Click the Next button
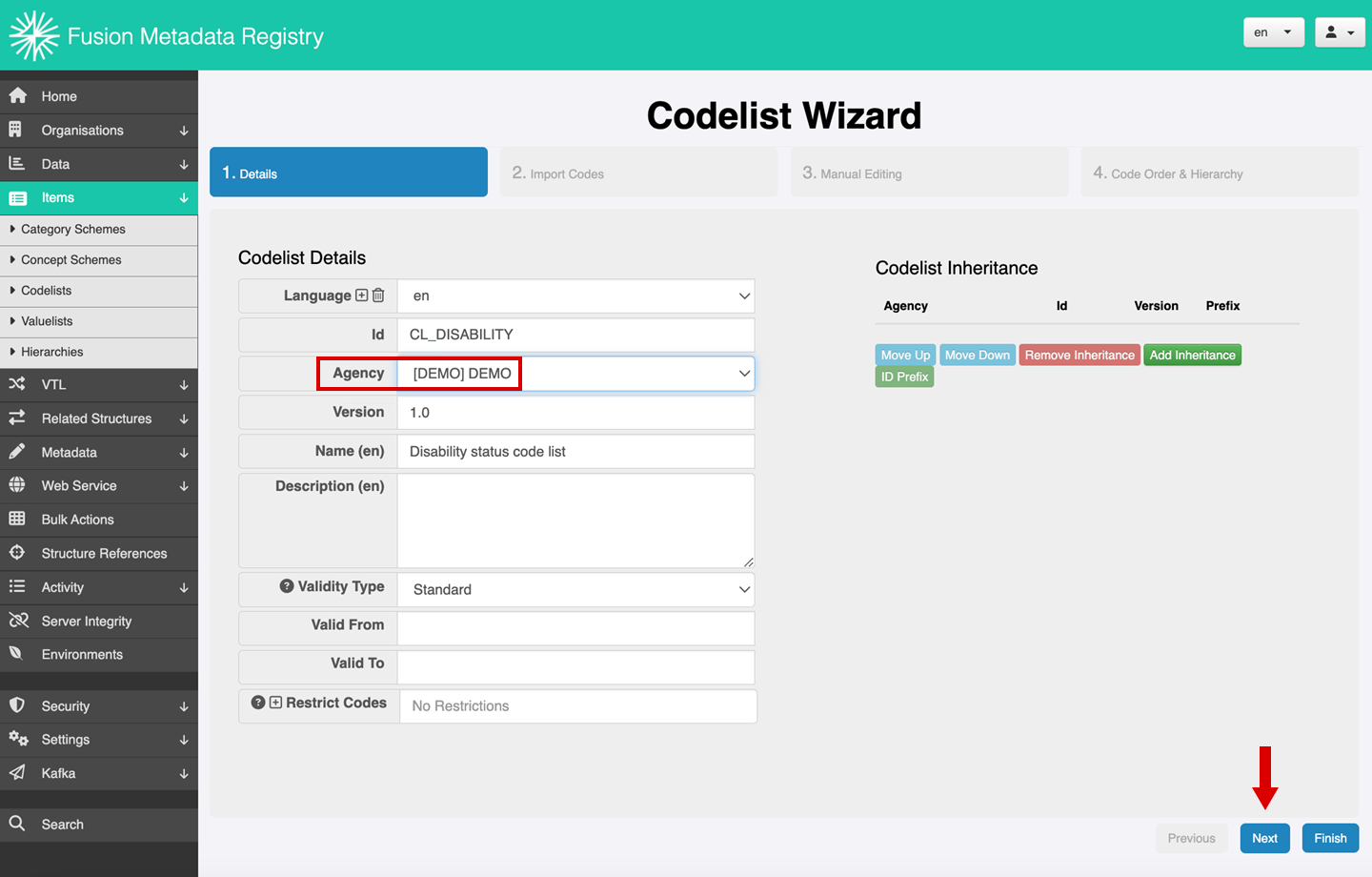Viewport: 1372px width, 877px height. (x=1264, y=839)
